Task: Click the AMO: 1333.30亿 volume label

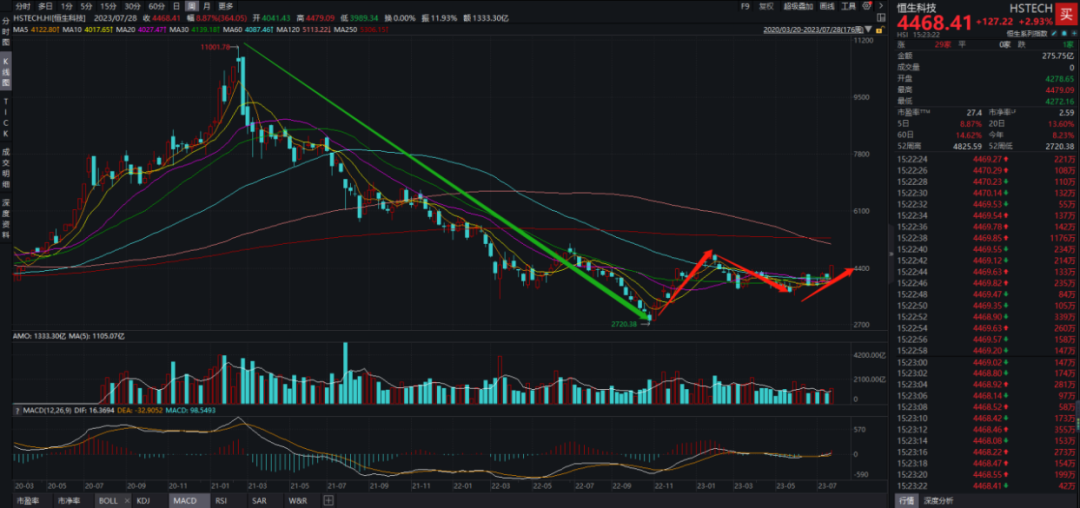Action: [x=39, y=337]
